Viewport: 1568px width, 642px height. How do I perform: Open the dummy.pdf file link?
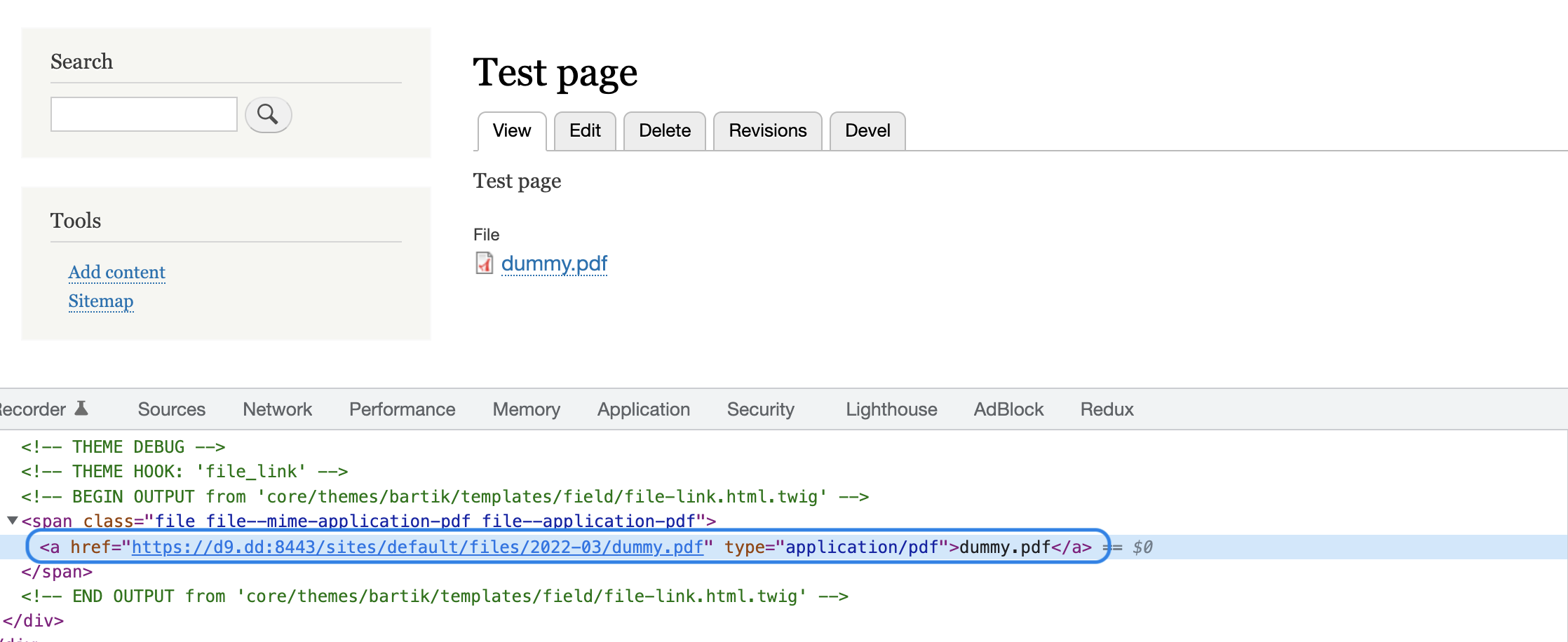click(554, 264)
